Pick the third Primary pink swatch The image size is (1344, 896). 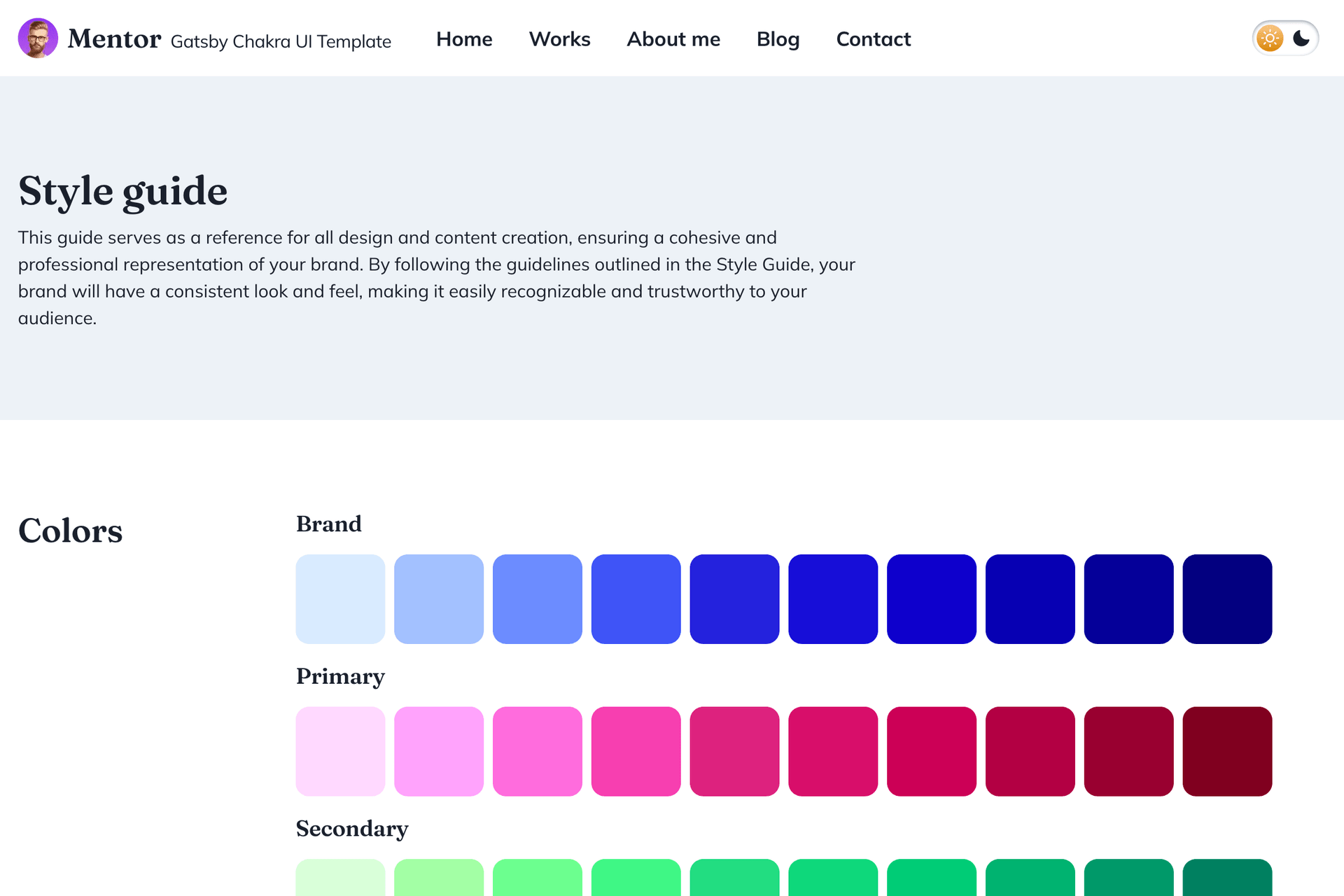coord(538,751)
